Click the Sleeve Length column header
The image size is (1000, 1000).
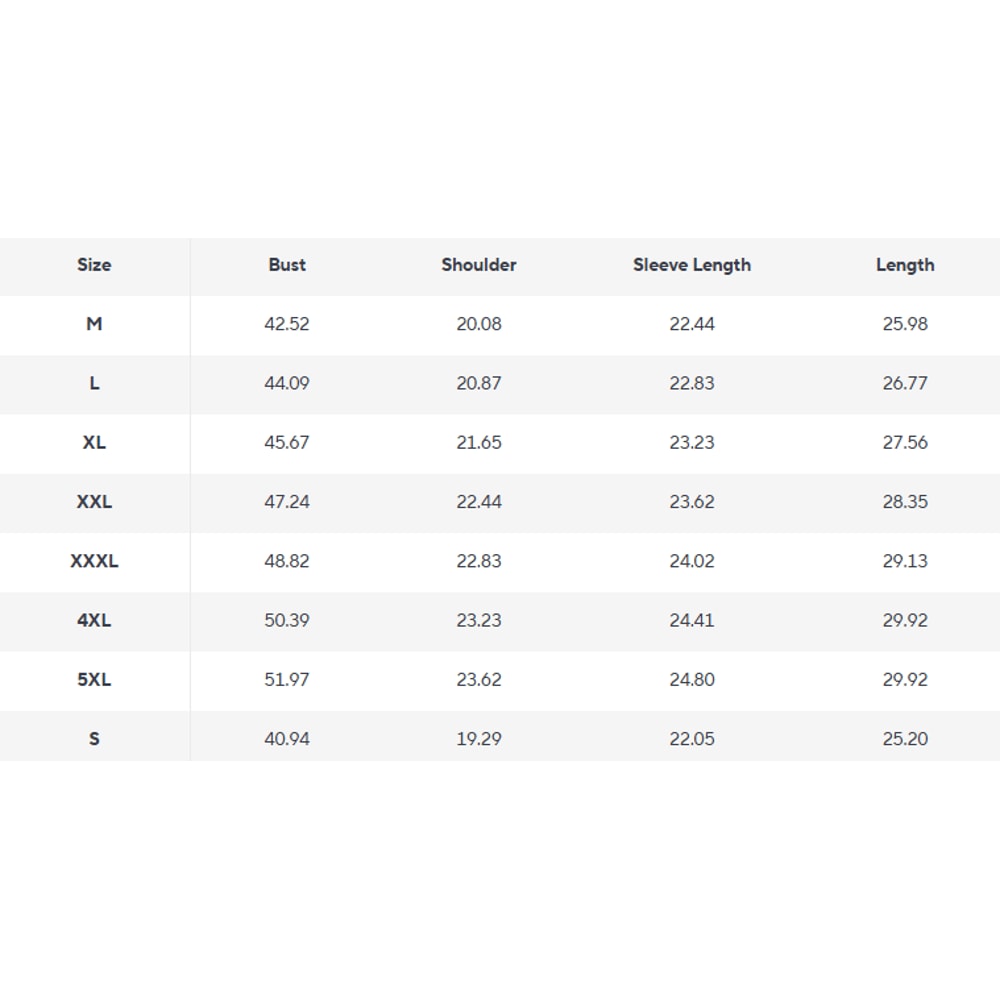[692, 265]
